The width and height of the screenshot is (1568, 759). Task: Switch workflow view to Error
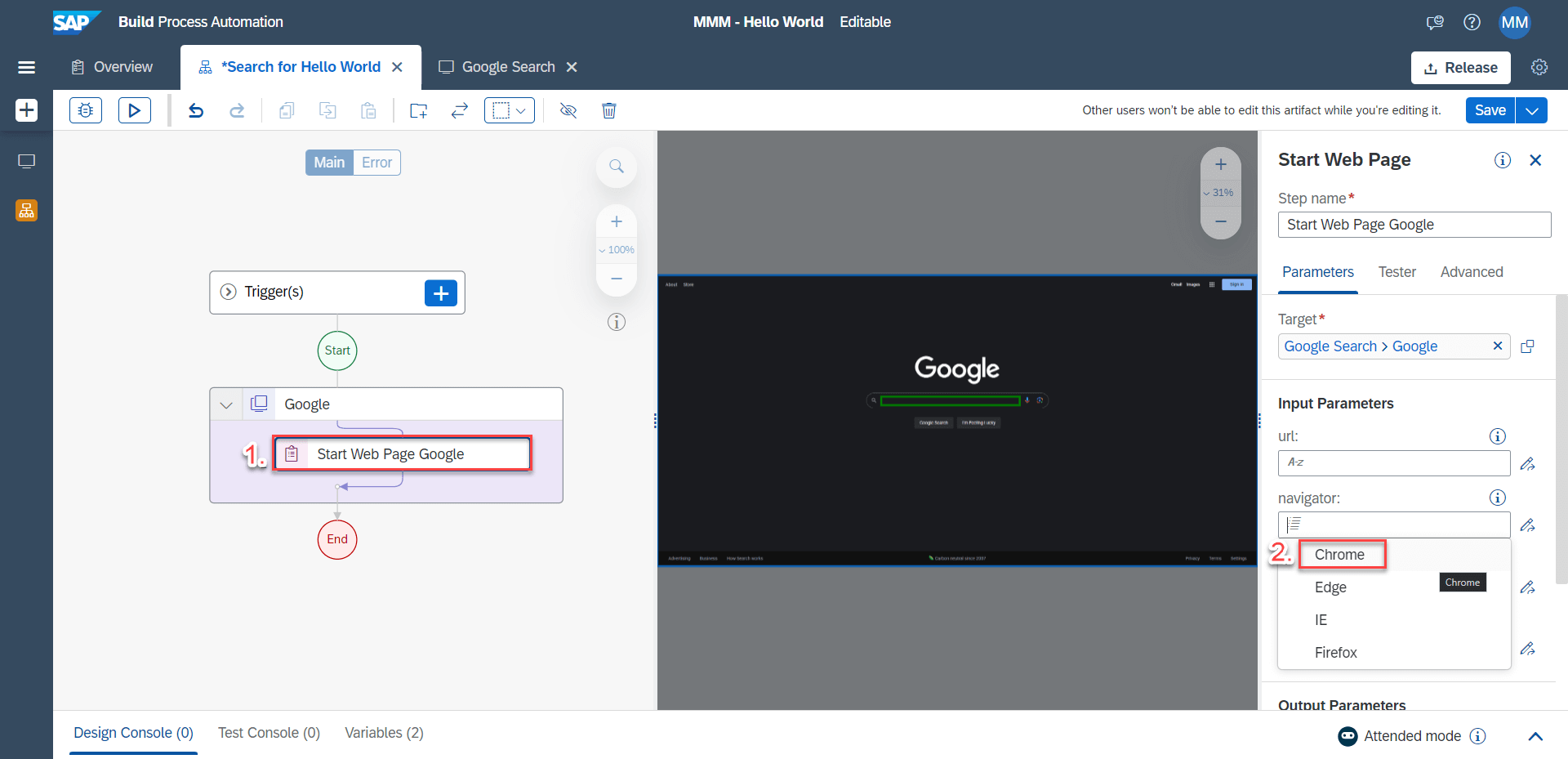(x=376, y=163)
